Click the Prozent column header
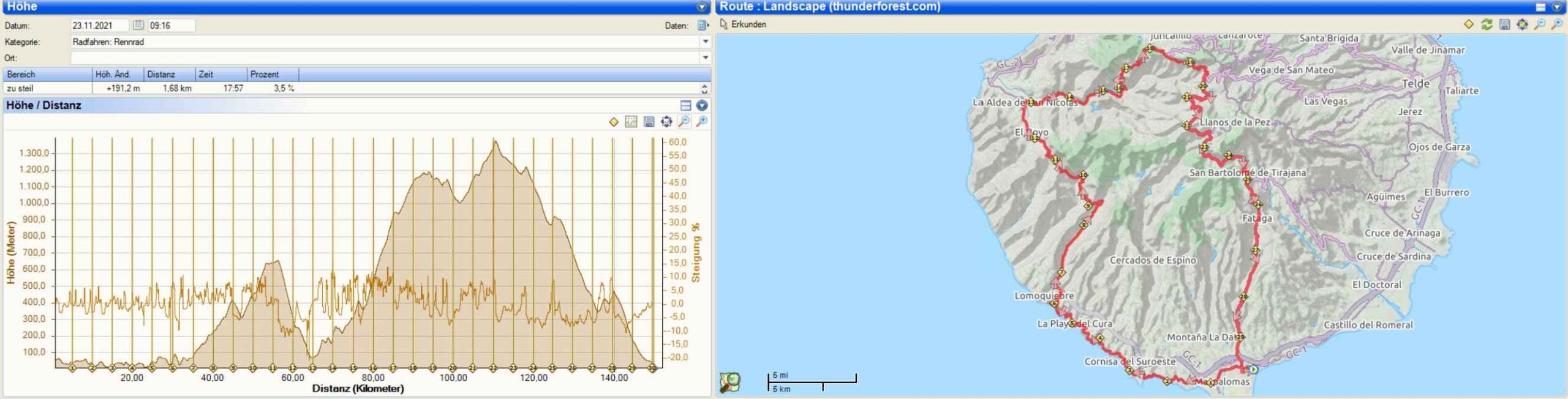1568x399 pixels. click(x=273, y=74)
